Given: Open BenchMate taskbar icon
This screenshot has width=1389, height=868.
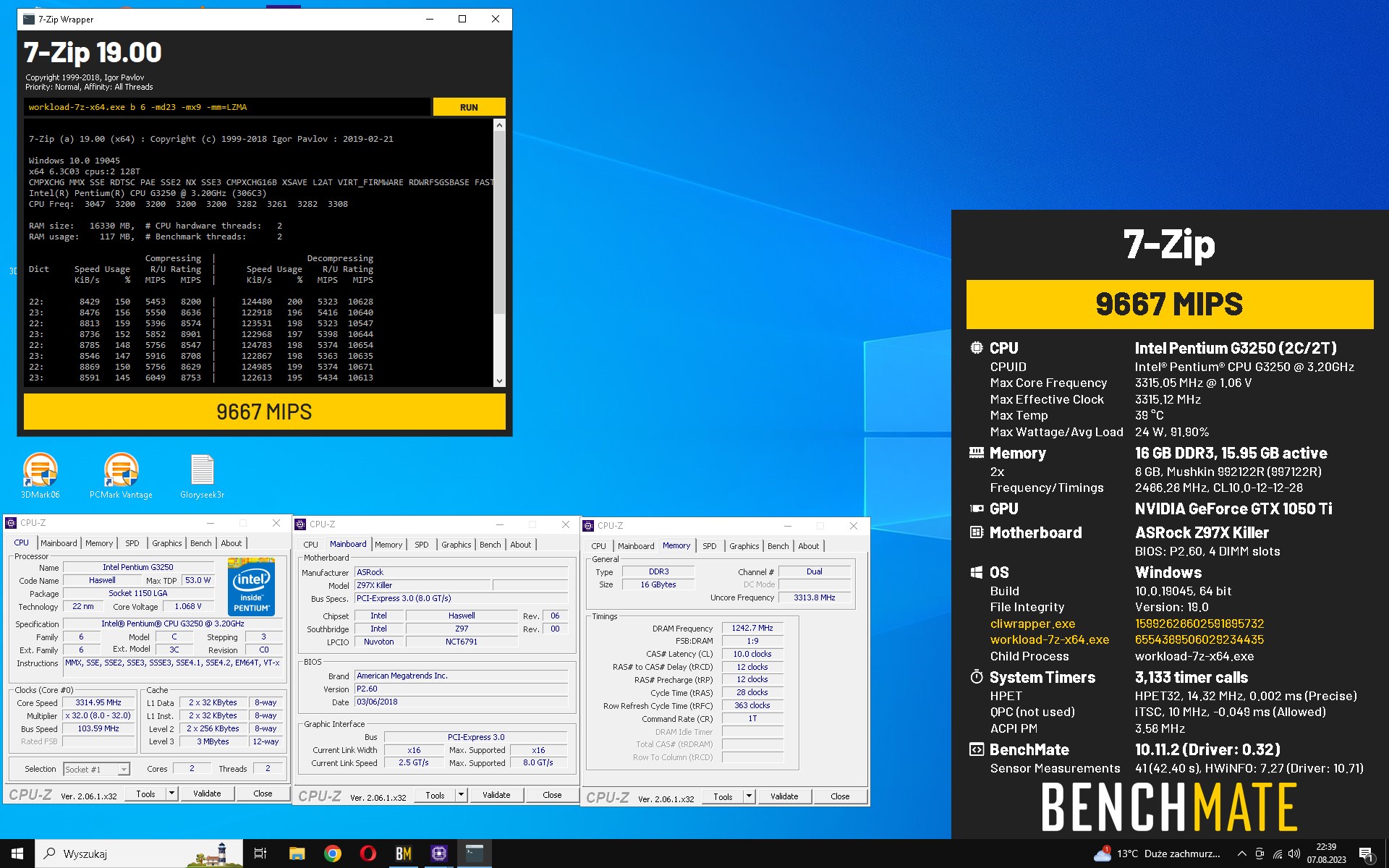Looking at the screenshot, I should pos(404,854).
